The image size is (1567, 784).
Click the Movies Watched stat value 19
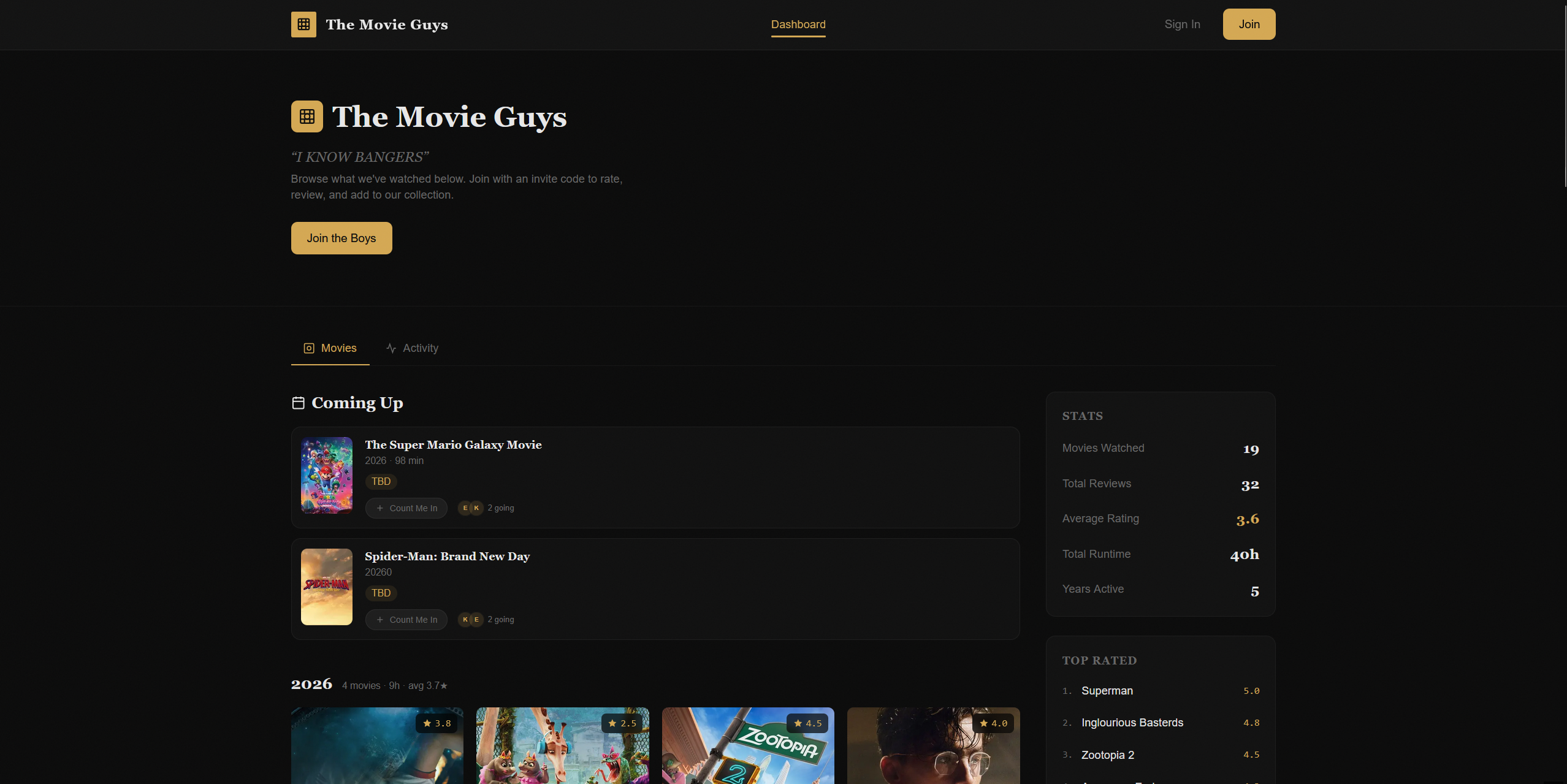coord(1251,449)
